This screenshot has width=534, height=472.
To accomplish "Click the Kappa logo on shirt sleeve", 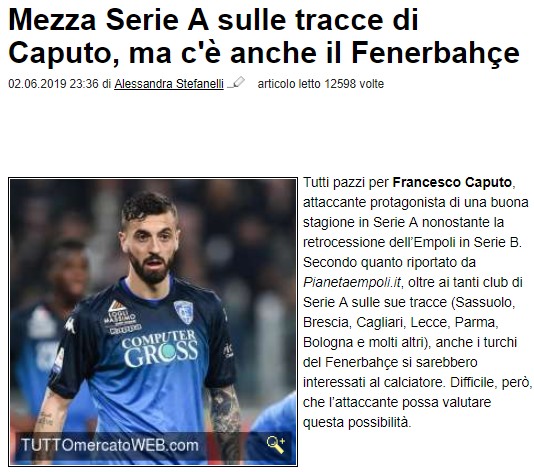I will [x=70, y=325].
